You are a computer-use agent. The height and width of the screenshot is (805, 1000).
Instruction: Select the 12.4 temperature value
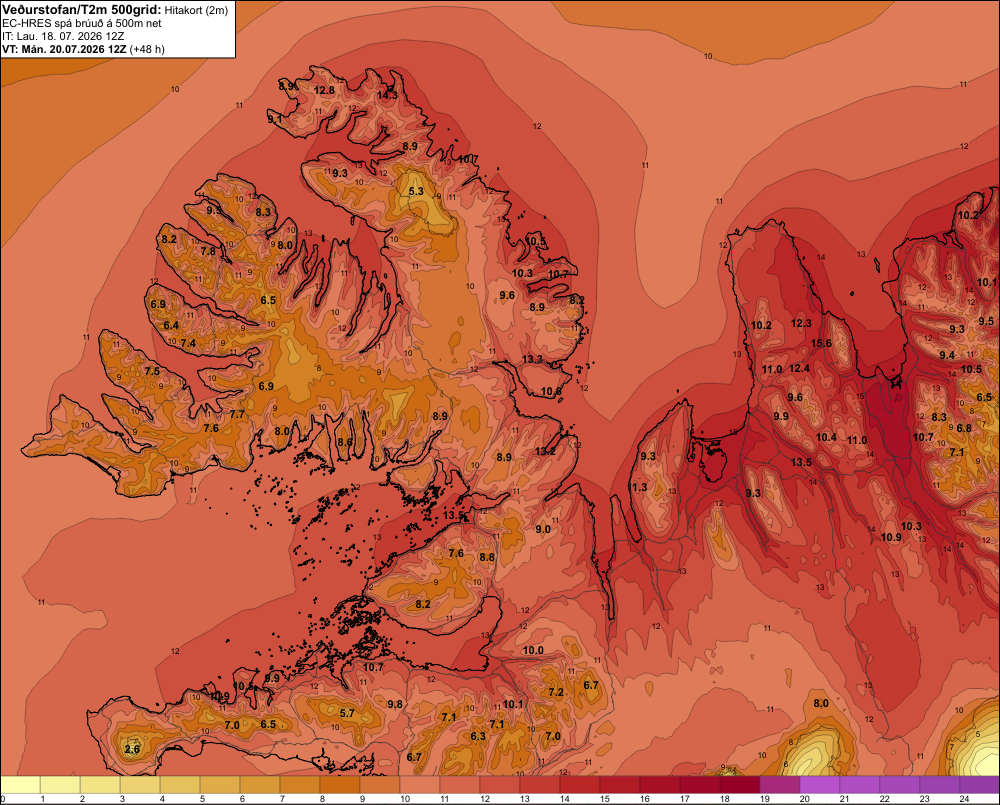click(x=799, y=368)
